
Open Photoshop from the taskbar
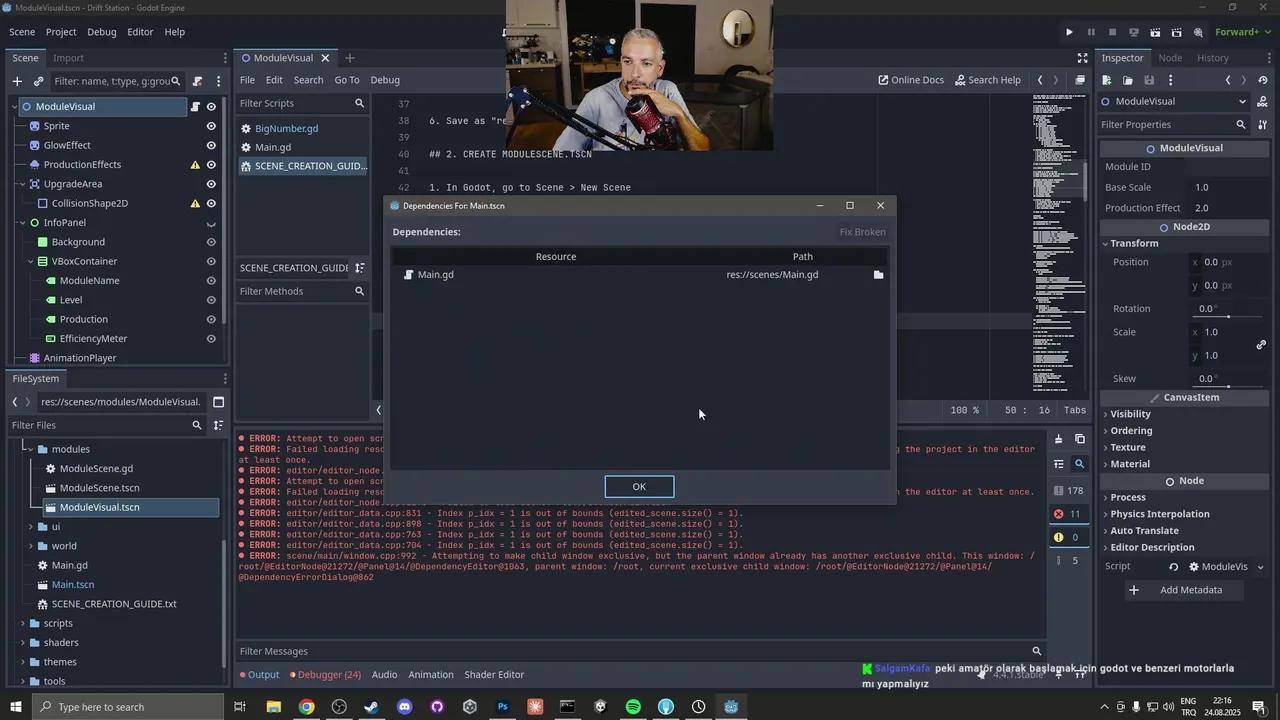502,707
